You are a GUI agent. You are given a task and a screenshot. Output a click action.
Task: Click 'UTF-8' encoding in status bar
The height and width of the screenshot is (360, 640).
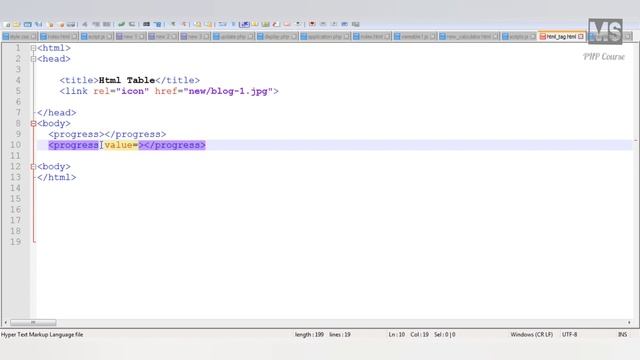tap(569, 334)
